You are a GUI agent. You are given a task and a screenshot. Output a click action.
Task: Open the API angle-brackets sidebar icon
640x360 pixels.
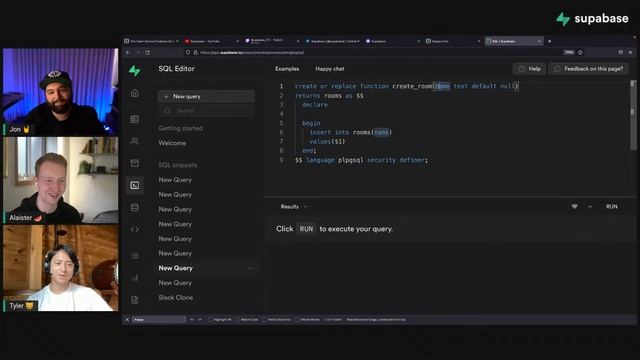[x=135, y=229]
